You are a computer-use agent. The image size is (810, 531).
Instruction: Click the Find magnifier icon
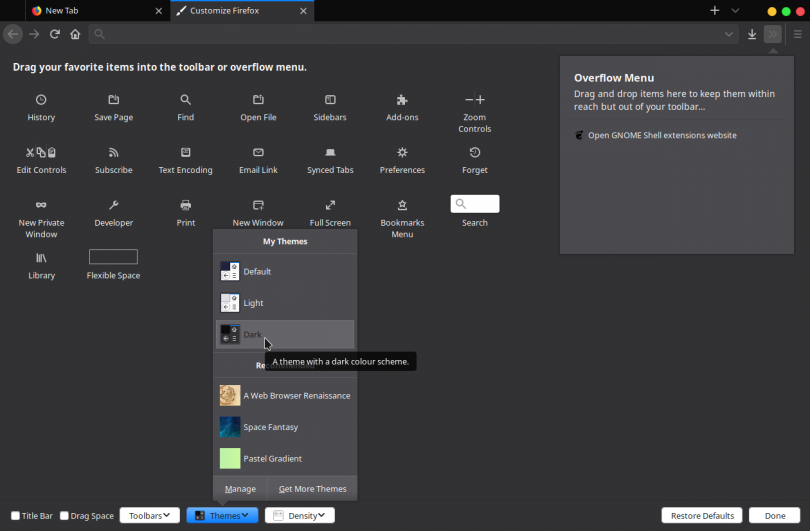click(x=185, y=100)
